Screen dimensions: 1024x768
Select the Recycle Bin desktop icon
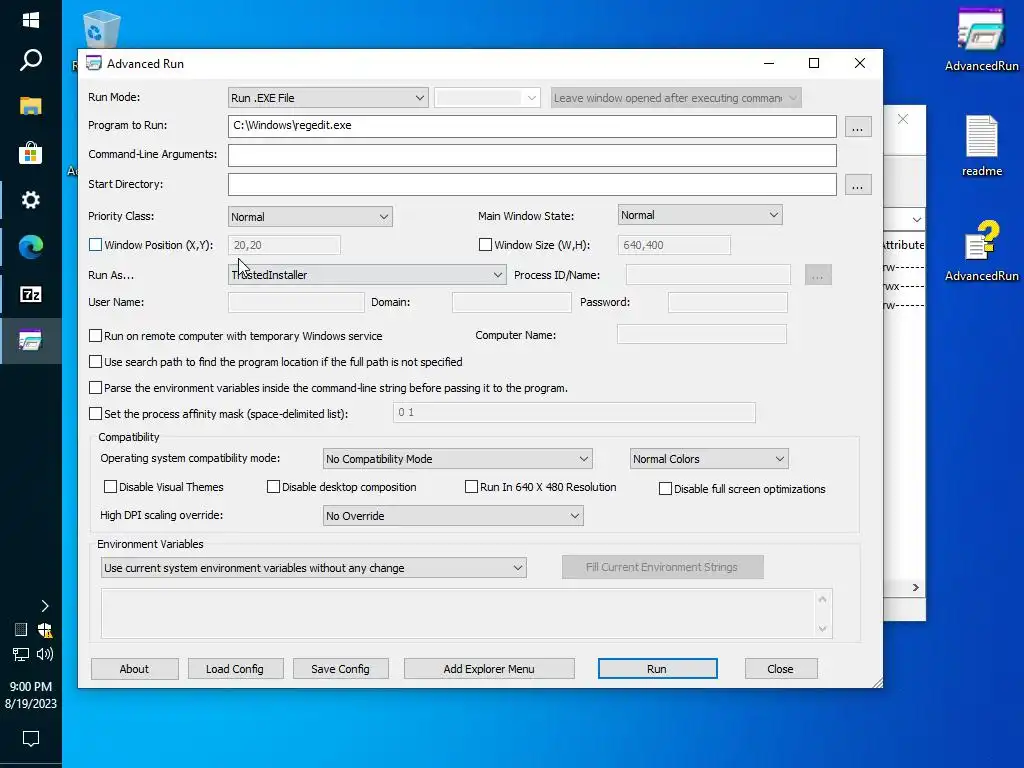point(101,29)
